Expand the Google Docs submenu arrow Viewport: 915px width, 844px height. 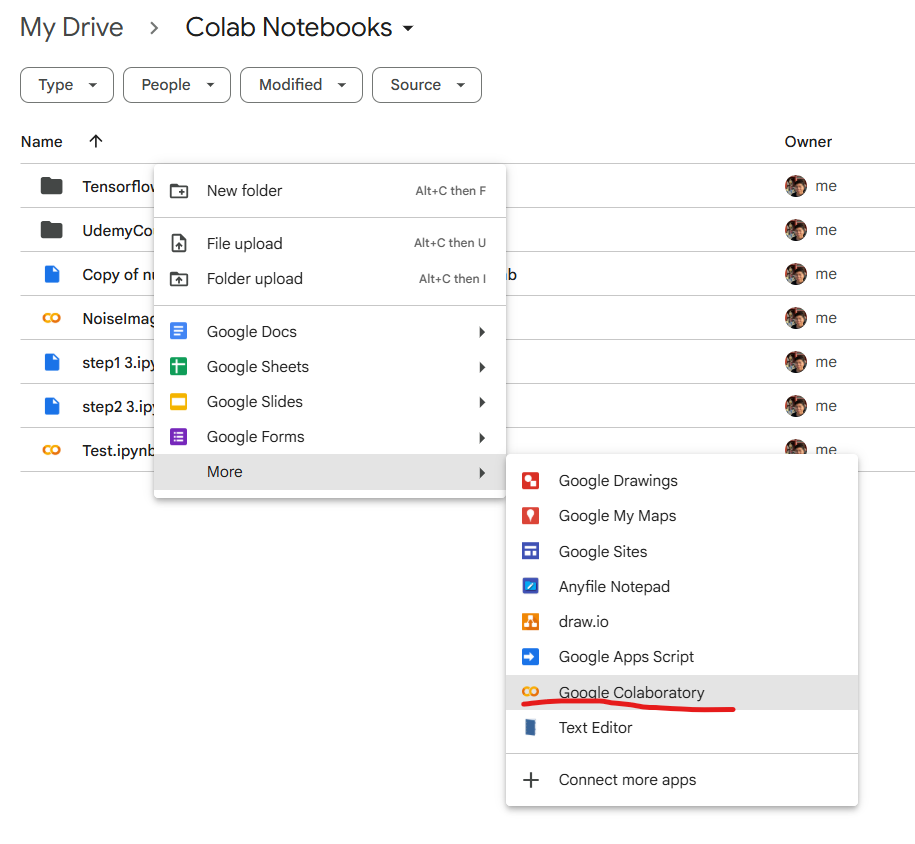click(x=482, y=332)
